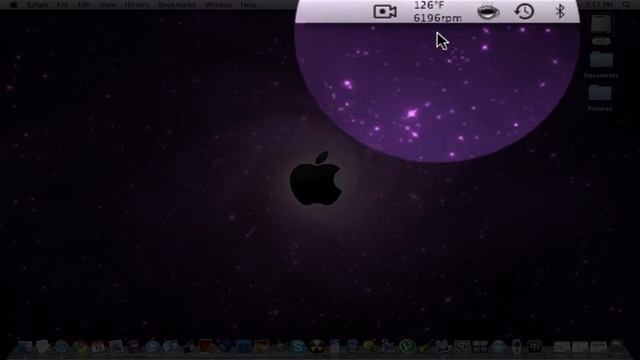This screenshot has height=360, width=640.
Task: Open the Bookmarks menu
Action: [177, 5]
